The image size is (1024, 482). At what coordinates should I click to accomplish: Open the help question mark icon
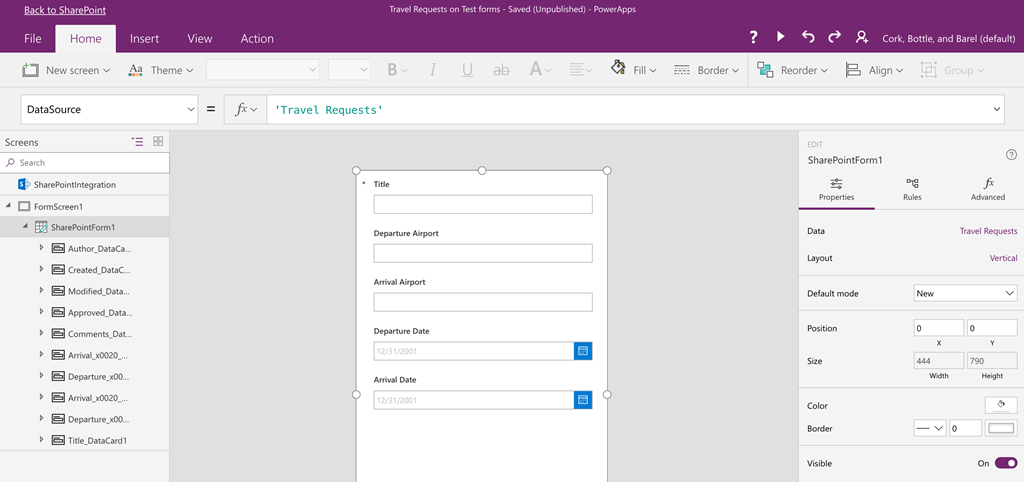pyautogui.click(x=753, y=37)
